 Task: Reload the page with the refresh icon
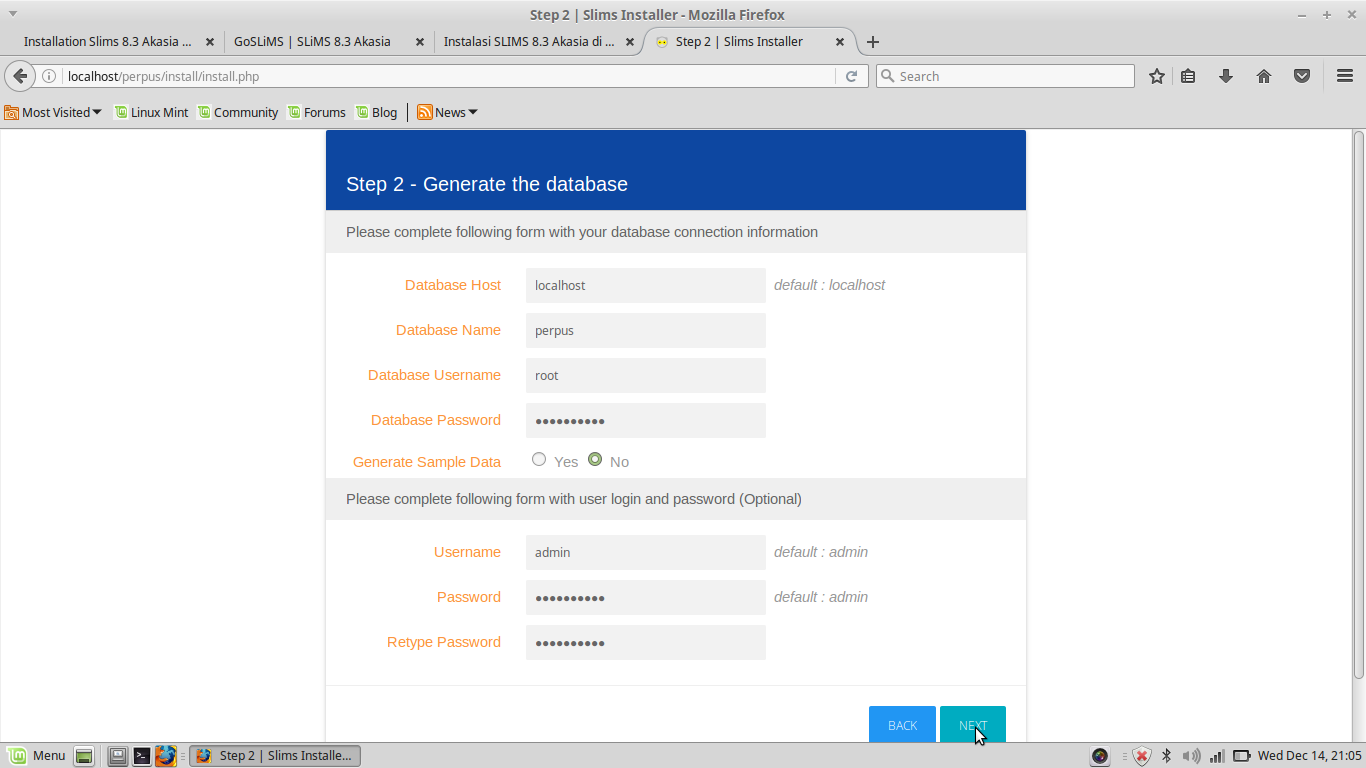point(851,75)
